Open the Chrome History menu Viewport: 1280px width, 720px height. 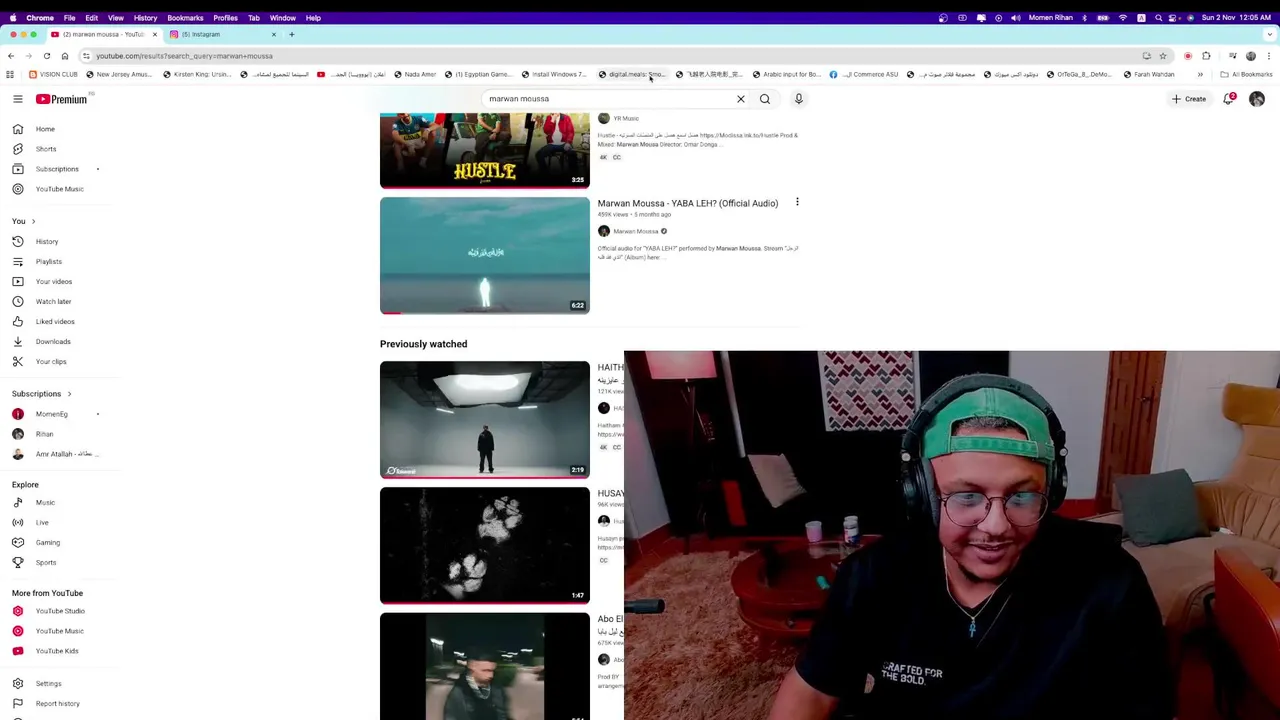pyautogui.click(x=145, y=18)
